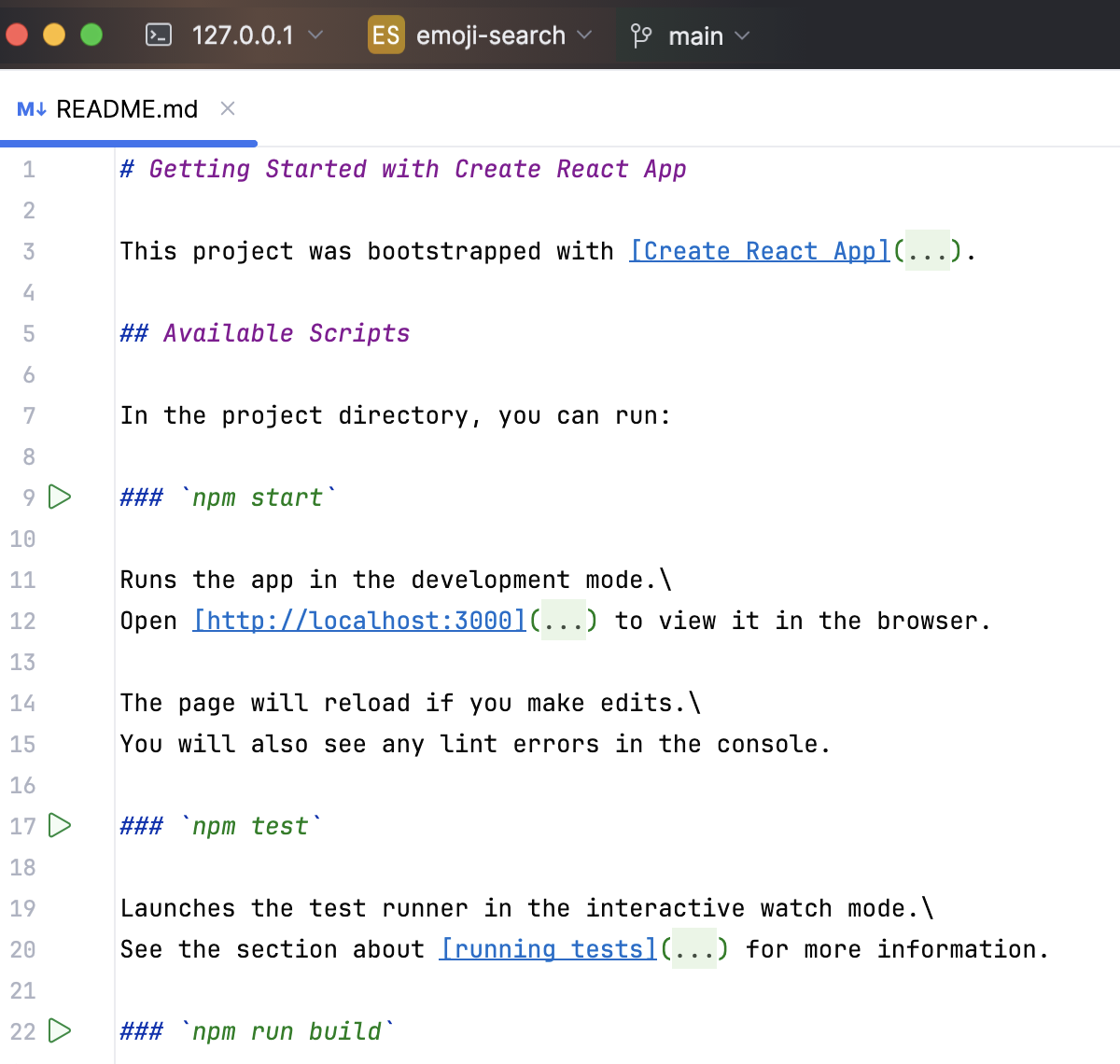Click the git branch icon
The image size is (1120, 1064).
coord(641,35)
